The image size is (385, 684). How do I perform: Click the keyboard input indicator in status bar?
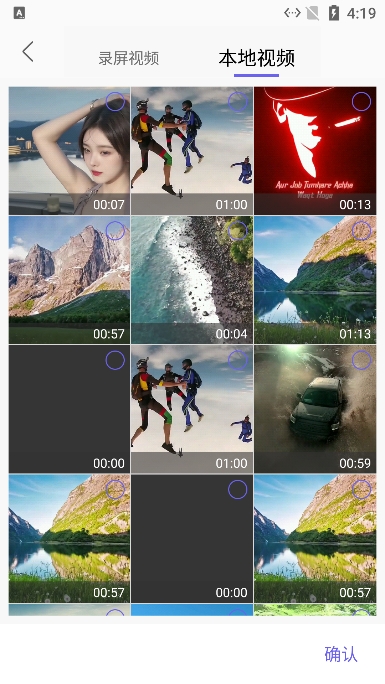19,13
